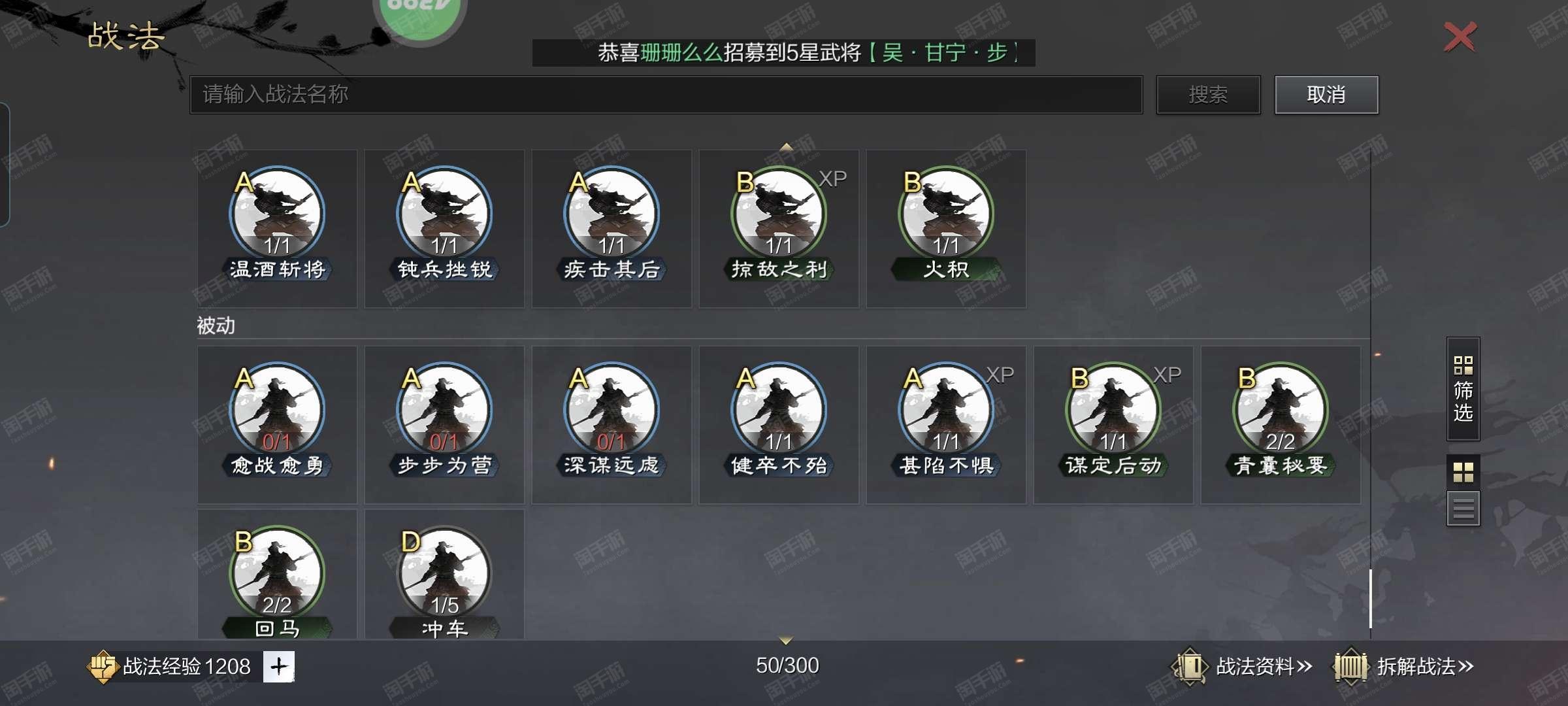Click the tactic list scrollbar thumb
This screenshot has height=706, width=1568.
click(1370, 598)
